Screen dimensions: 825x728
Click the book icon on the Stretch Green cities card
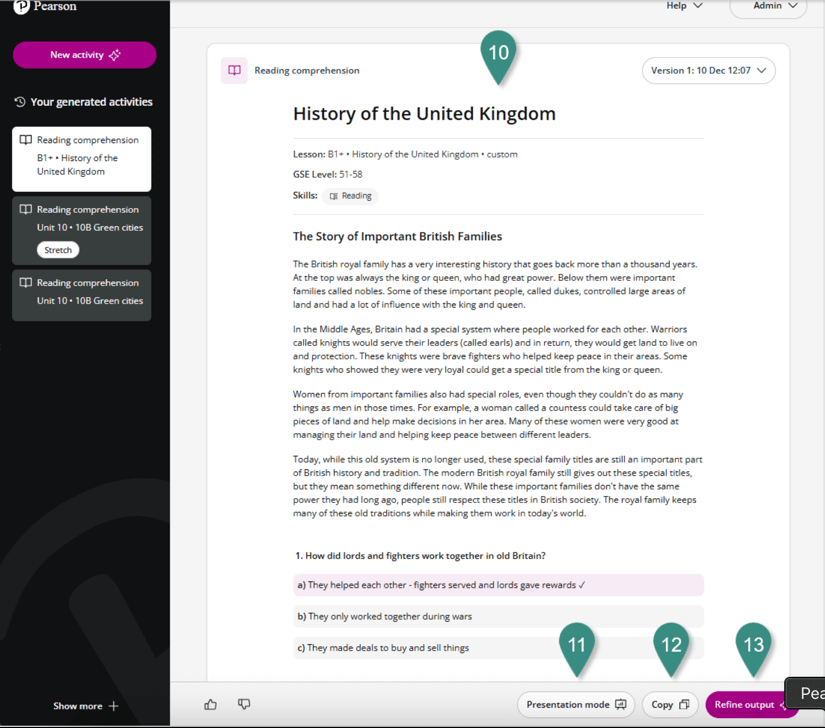[26, 209]
